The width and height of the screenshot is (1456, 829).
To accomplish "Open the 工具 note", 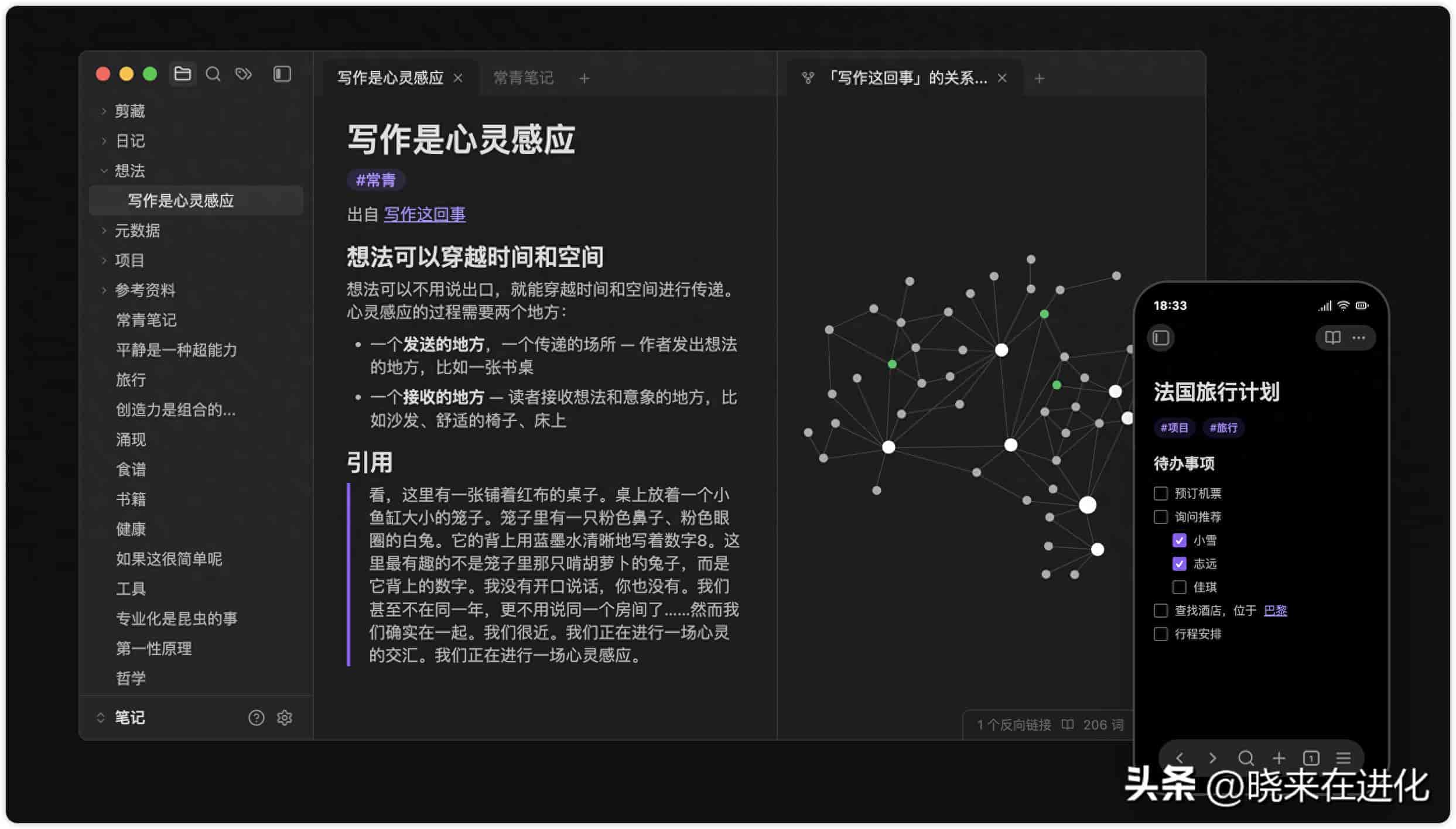I will (x=131, y=588).
